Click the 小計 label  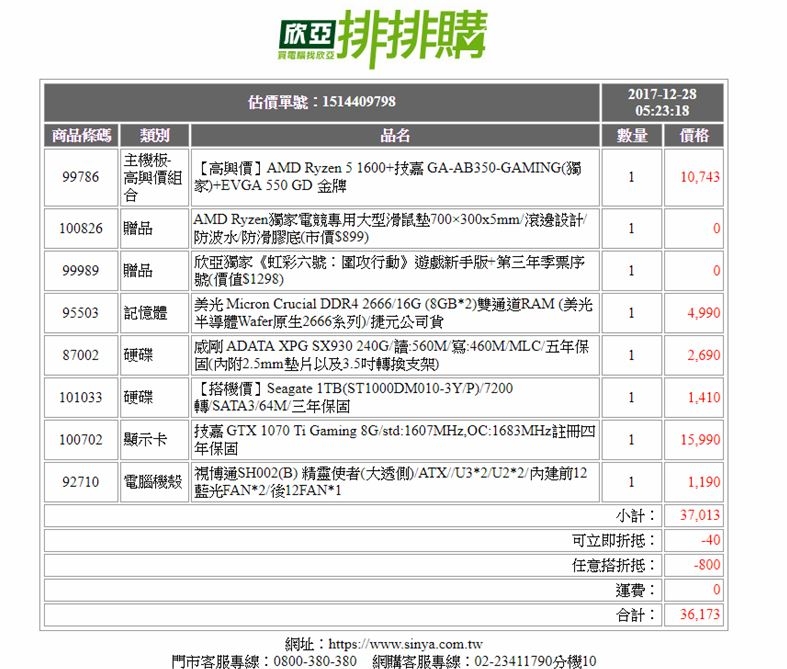635,515
